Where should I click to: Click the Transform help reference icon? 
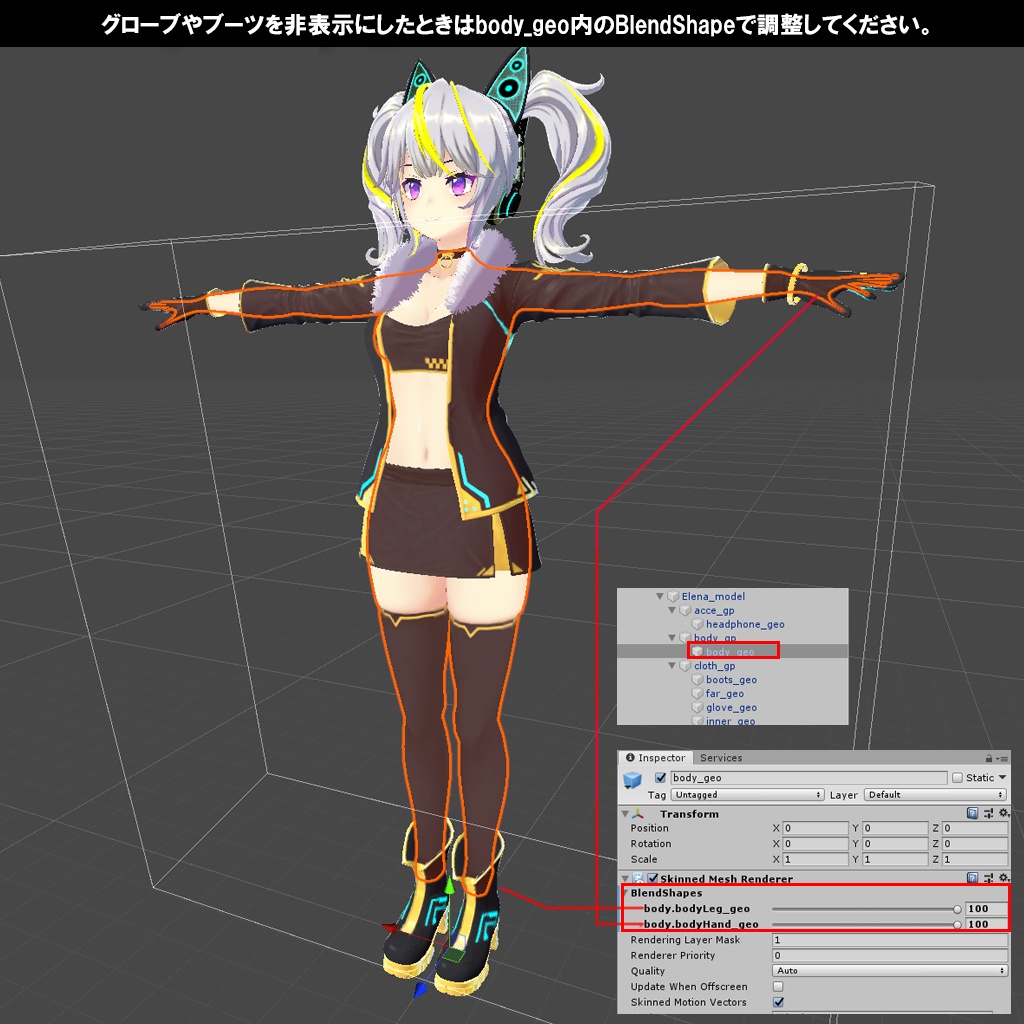pyautogui.click(x=971, y=812)
